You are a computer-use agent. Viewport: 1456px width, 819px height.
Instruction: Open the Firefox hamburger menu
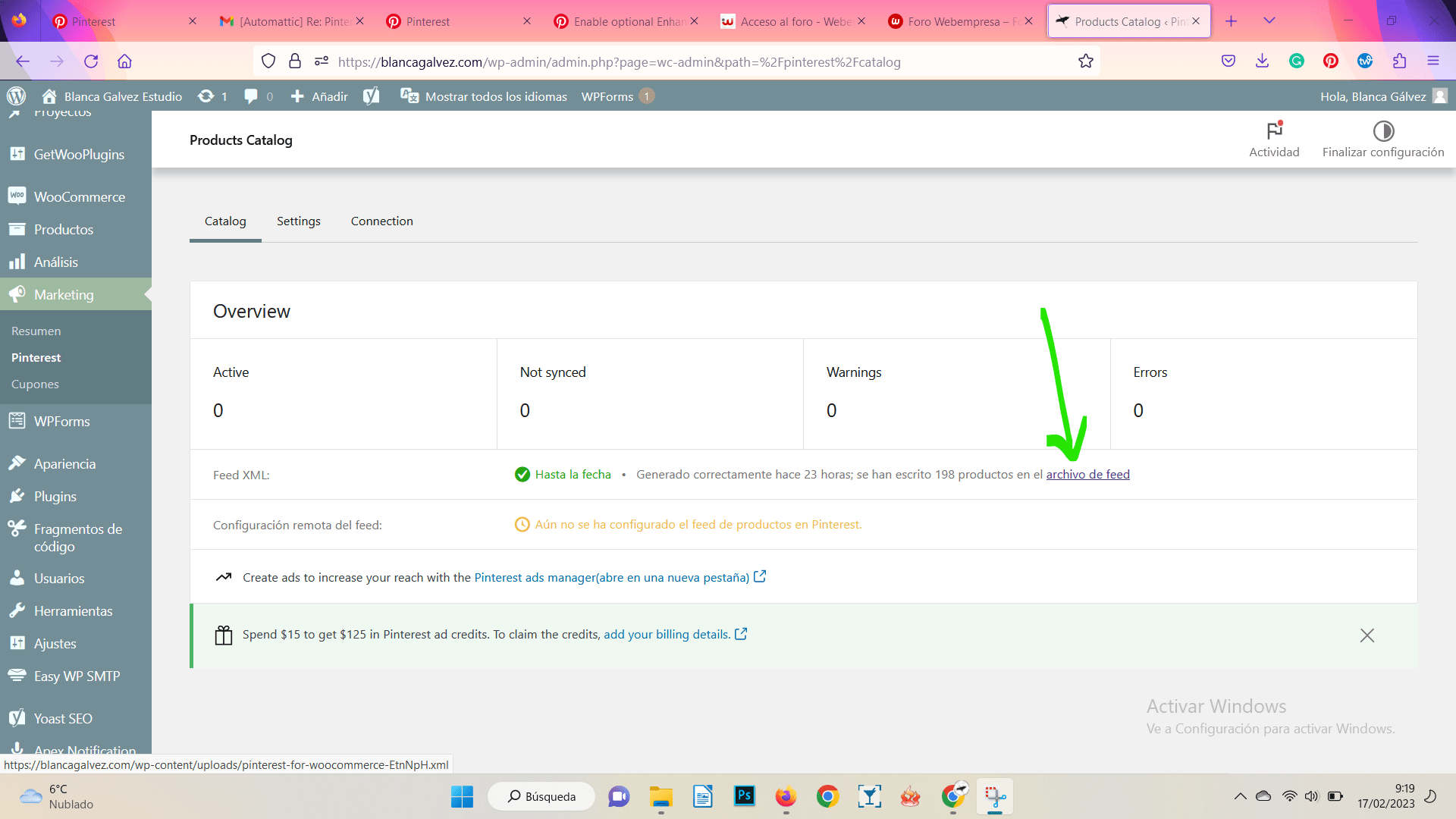pos(1433,61)
